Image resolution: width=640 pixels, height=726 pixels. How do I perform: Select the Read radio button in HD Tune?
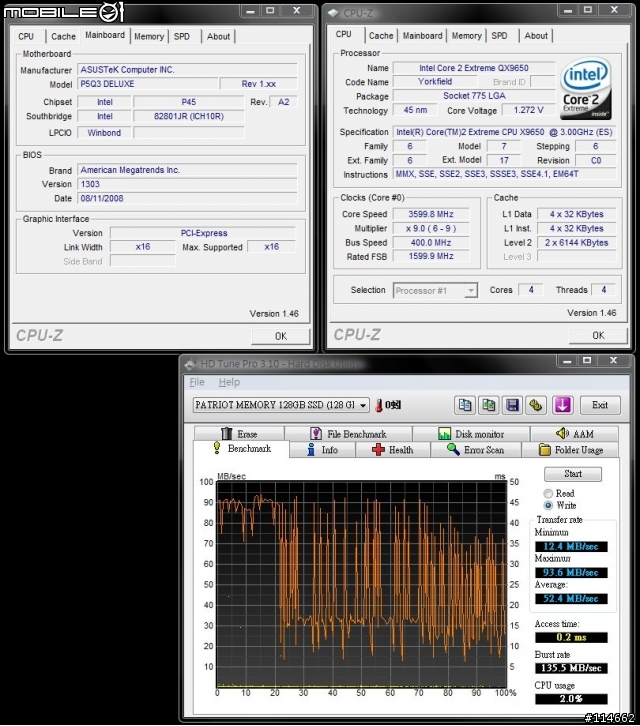click(x=548, y=494)
